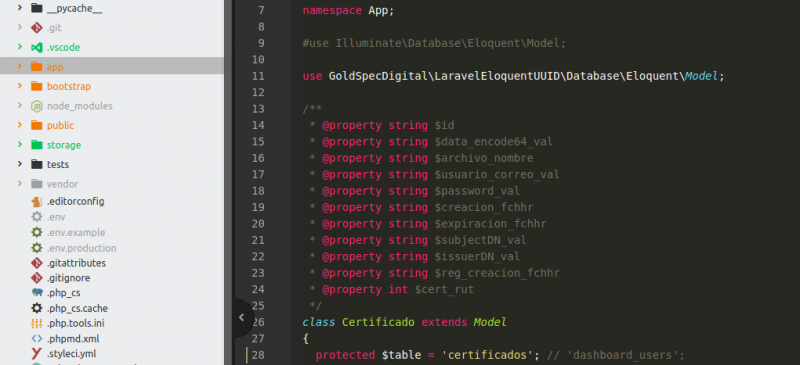Click the green storage folder icon
This screenshot has width=800, height=365.
(x=36, y=144)
